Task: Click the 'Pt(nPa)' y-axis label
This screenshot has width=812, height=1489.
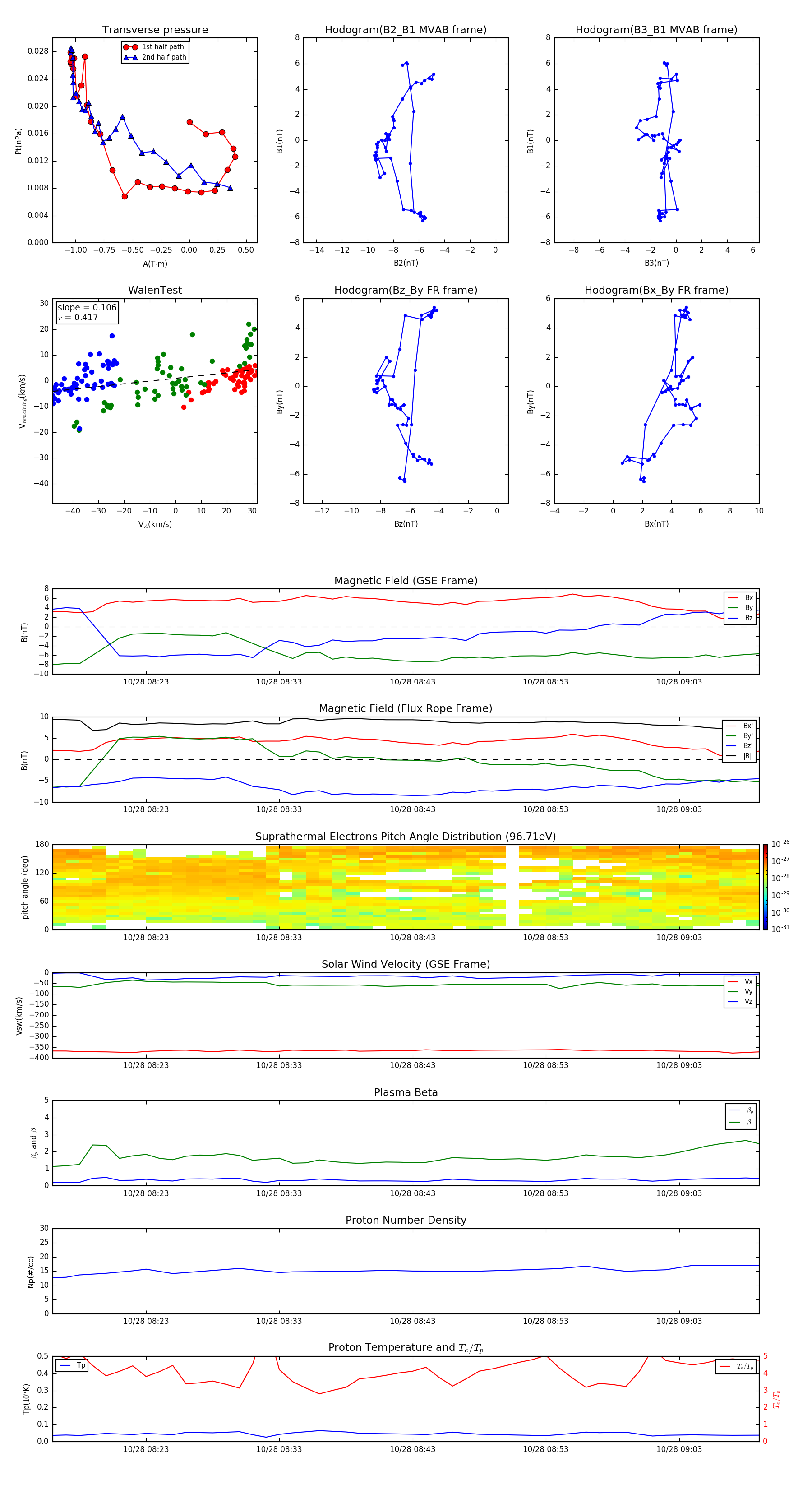Action: [x=18, y=140]
